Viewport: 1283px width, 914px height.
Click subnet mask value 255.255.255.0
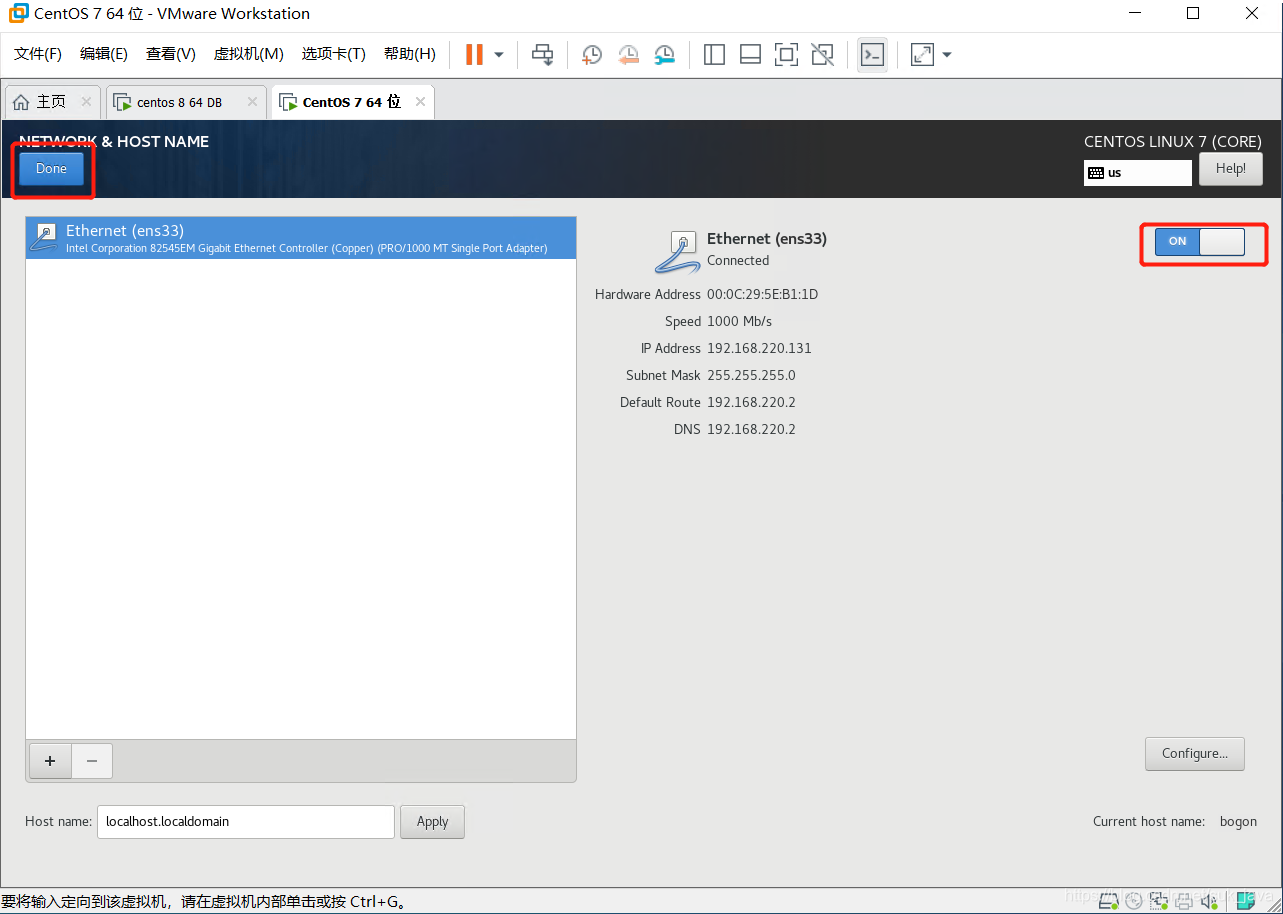tap(751, 375)
